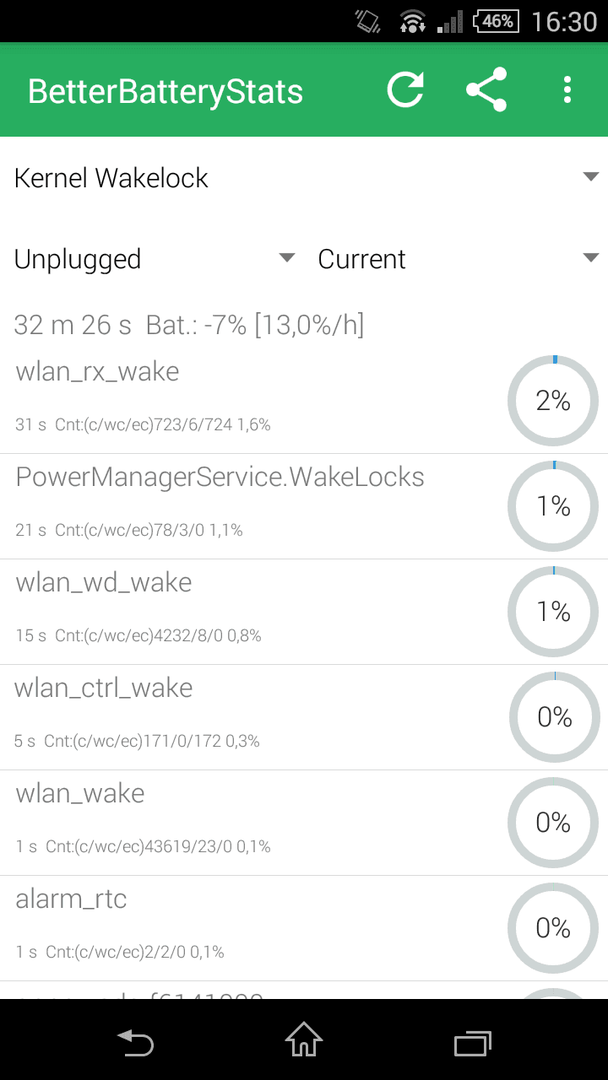Image resolution: width=608 pixels, height=1080 pixels.
Task: Tap the 1% gauge beside wlan_wd_wake
Action: coord(554,612)
